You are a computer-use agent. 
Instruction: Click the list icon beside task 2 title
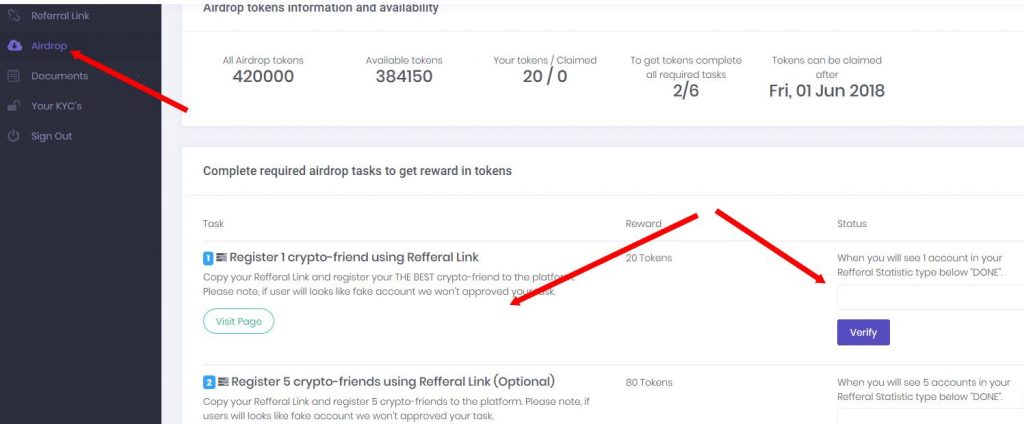223,382
